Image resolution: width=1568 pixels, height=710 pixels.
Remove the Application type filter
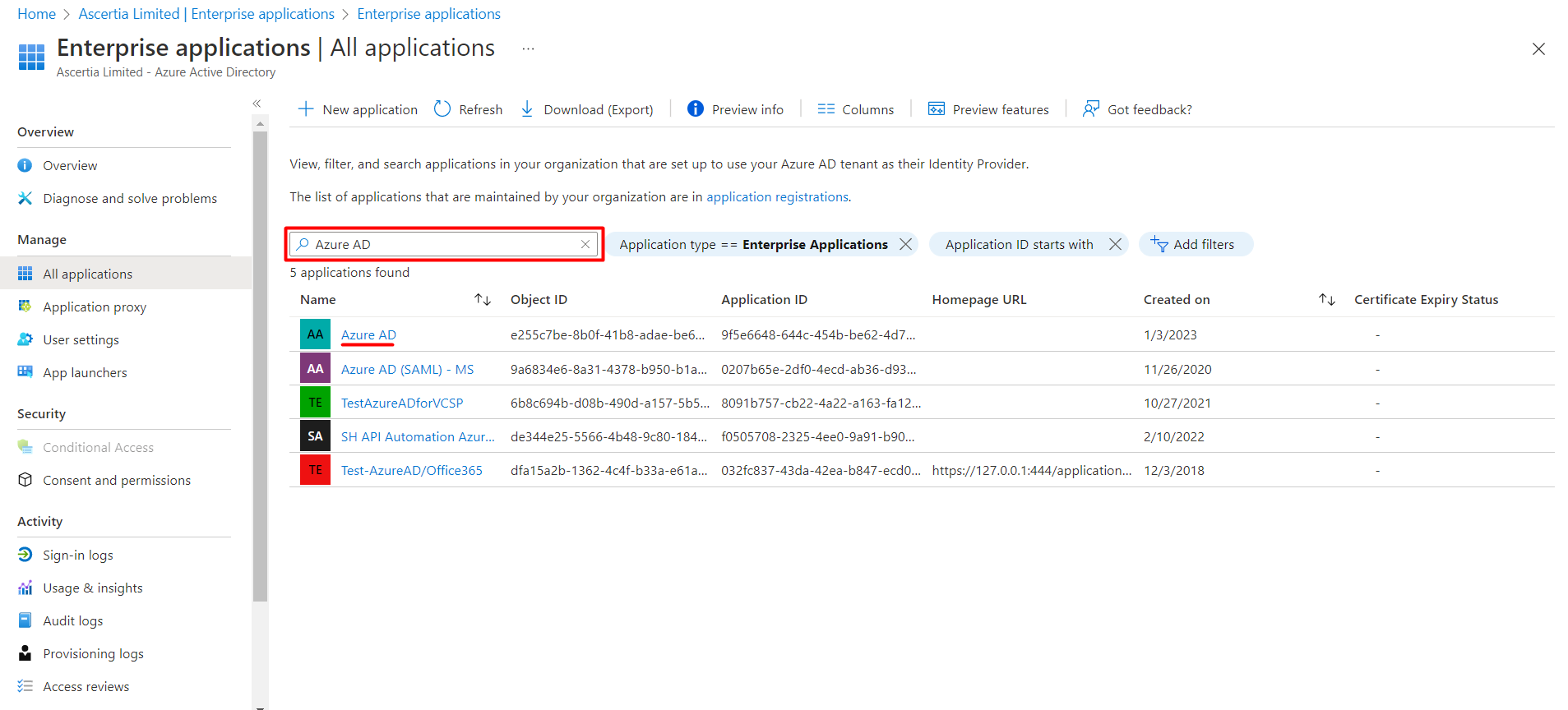click(x=905, y=244)
